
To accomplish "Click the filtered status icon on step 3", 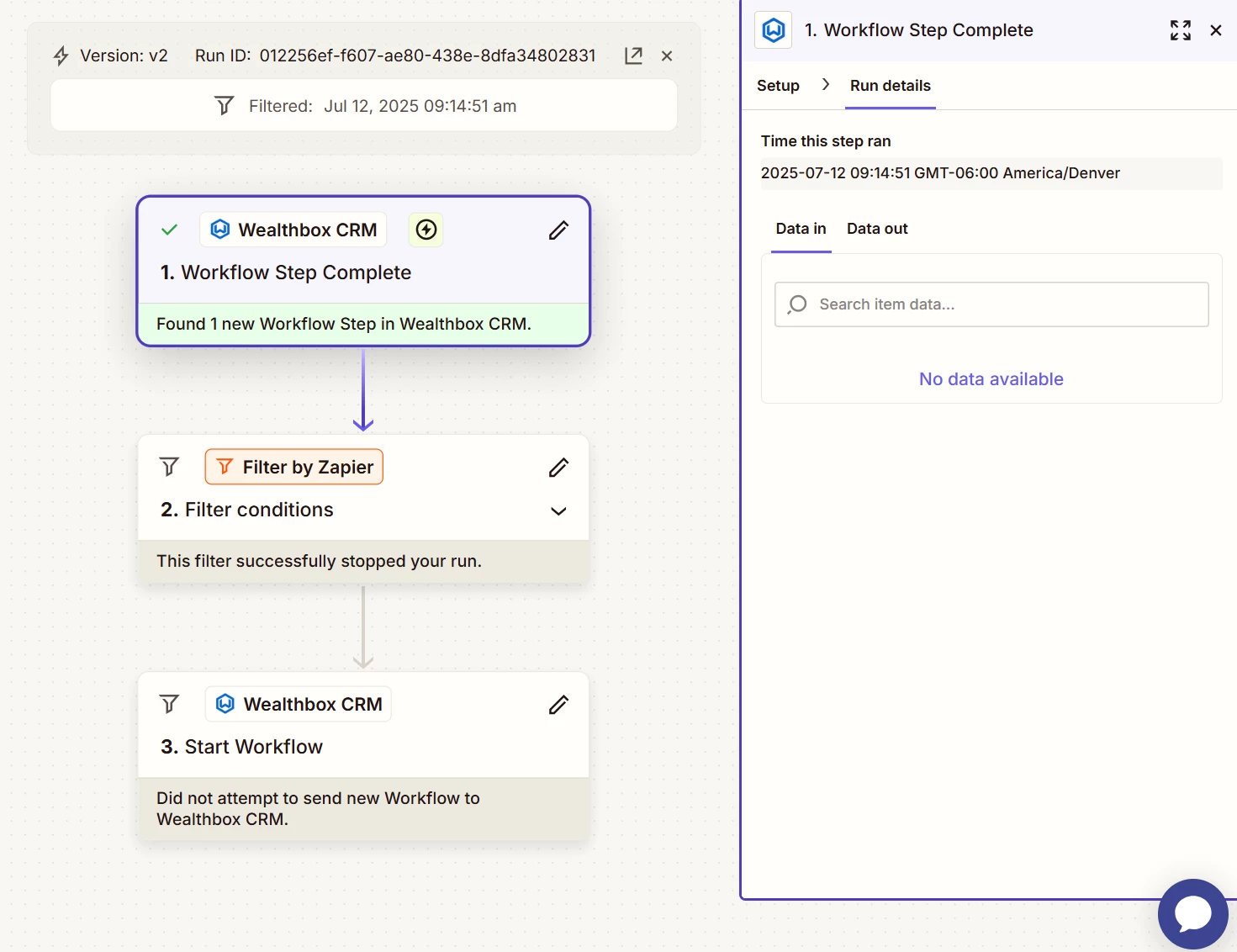I will 169,704.
